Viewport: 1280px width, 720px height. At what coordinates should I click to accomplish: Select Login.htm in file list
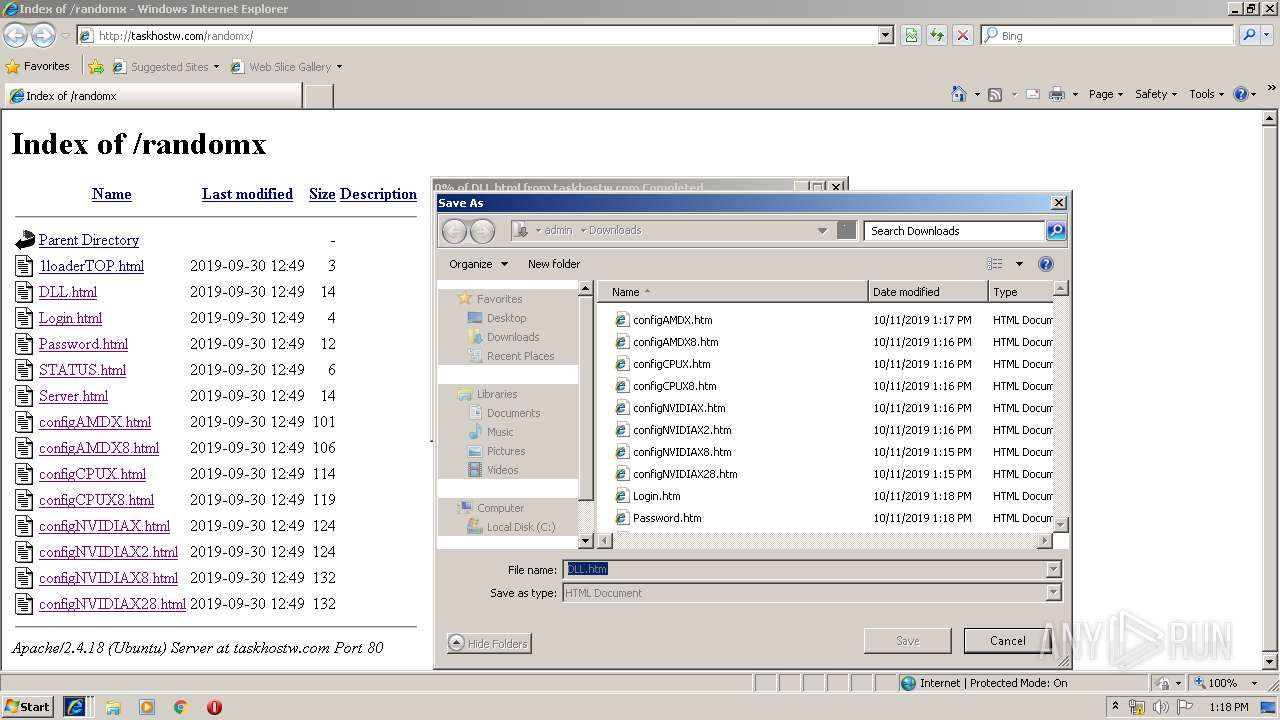click(x=656, y=496)
